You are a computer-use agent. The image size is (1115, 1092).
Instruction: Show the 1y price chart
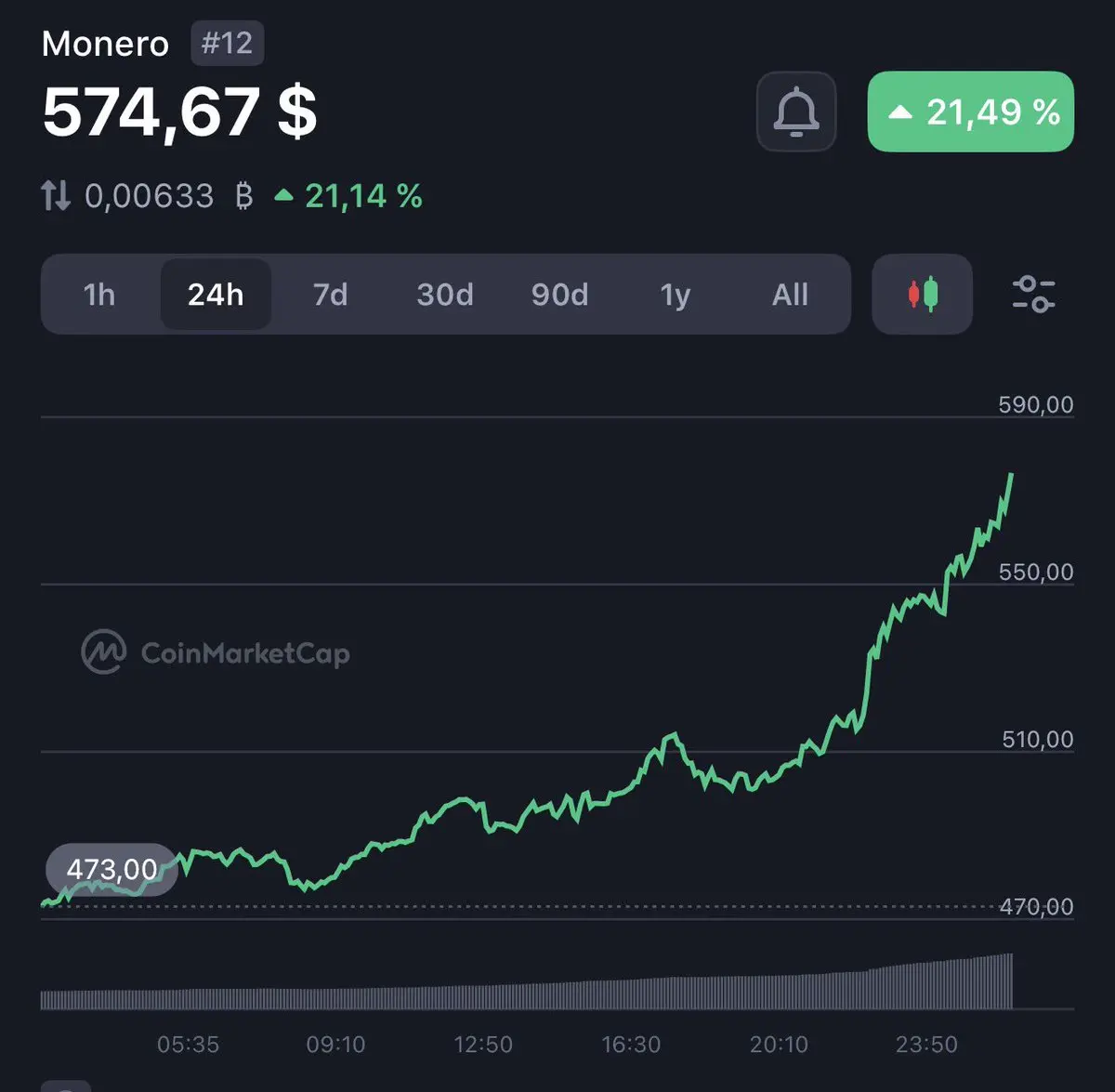tap(676, 295)
